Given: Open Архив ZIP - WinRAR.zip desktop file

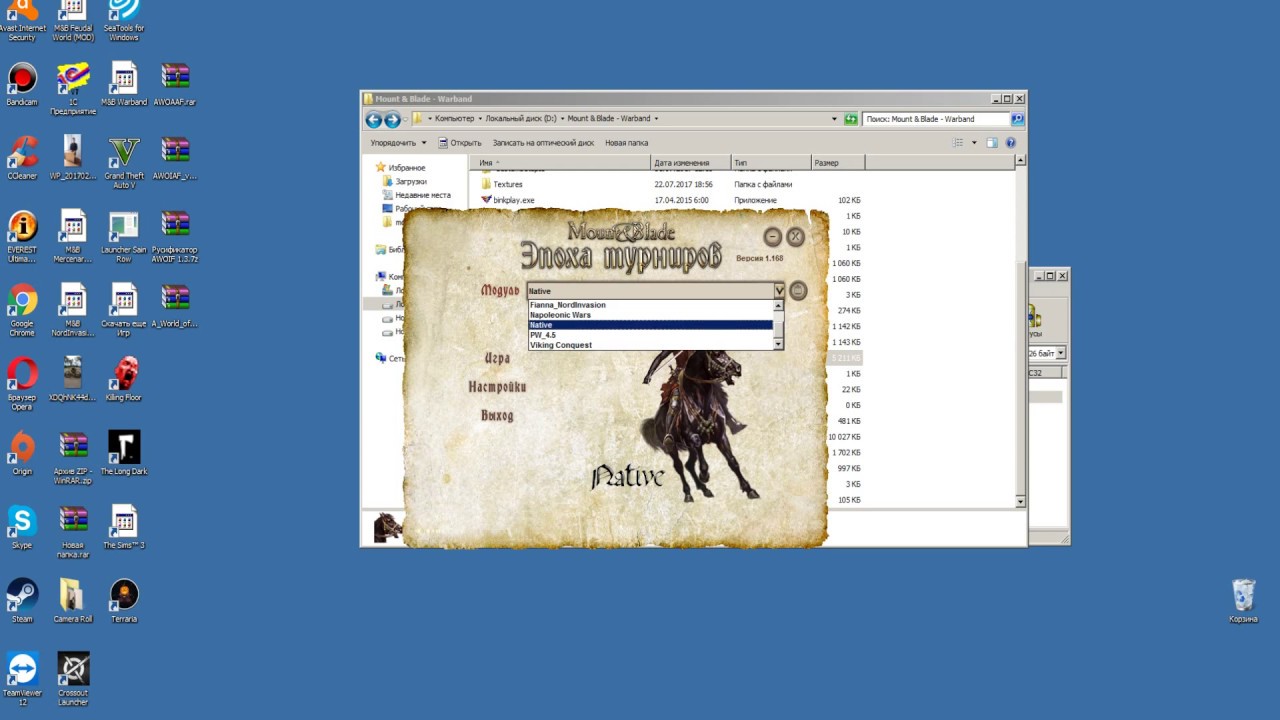Looking at the screenshot, I should point(73,458).
